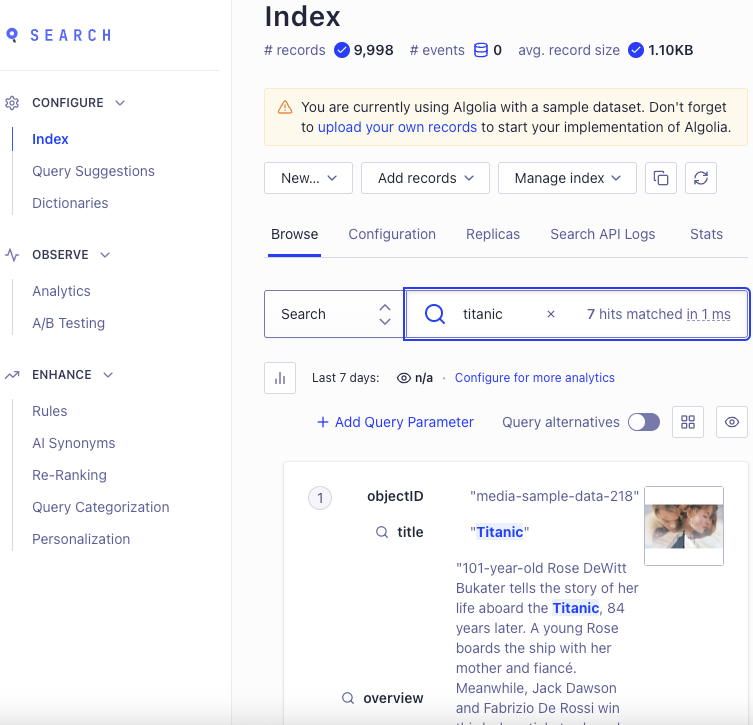Clear the titanic query with the X
753x725 pixels.
tap(551, 314)
